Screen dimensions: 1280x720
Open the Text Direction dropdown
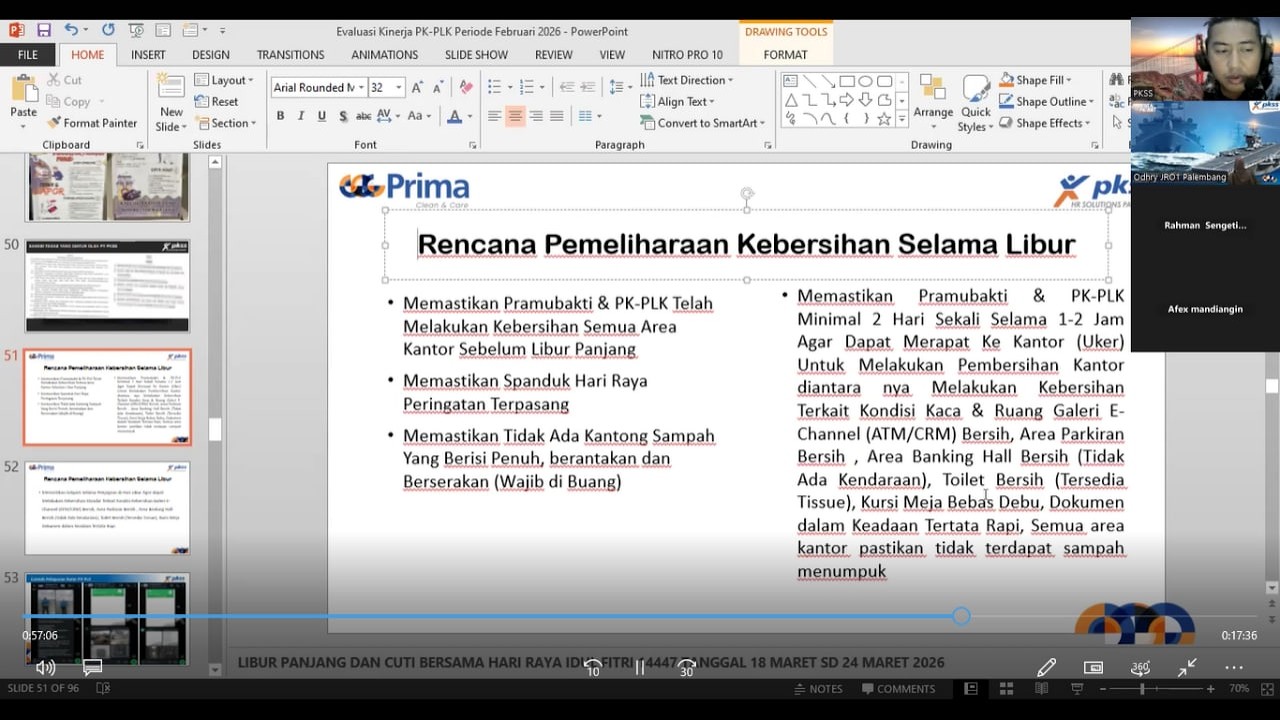point(687,80)
